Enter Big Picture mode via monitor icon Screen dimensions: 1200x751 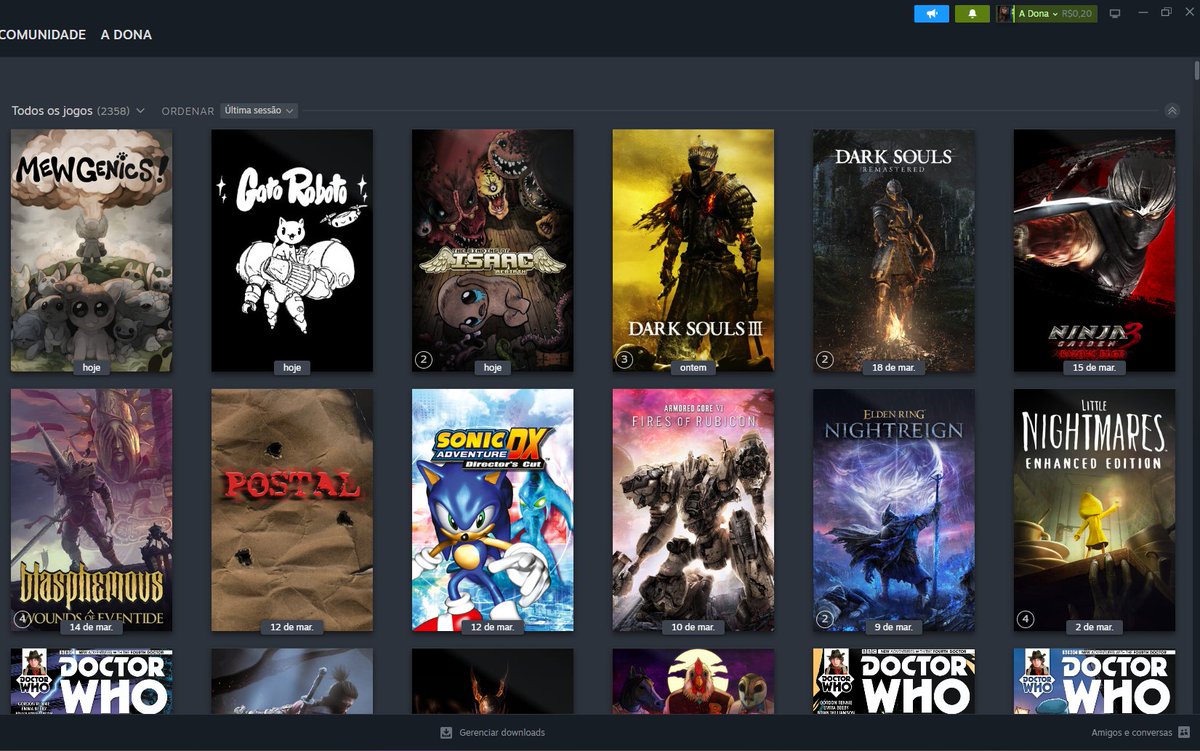tap(1115, 14)
